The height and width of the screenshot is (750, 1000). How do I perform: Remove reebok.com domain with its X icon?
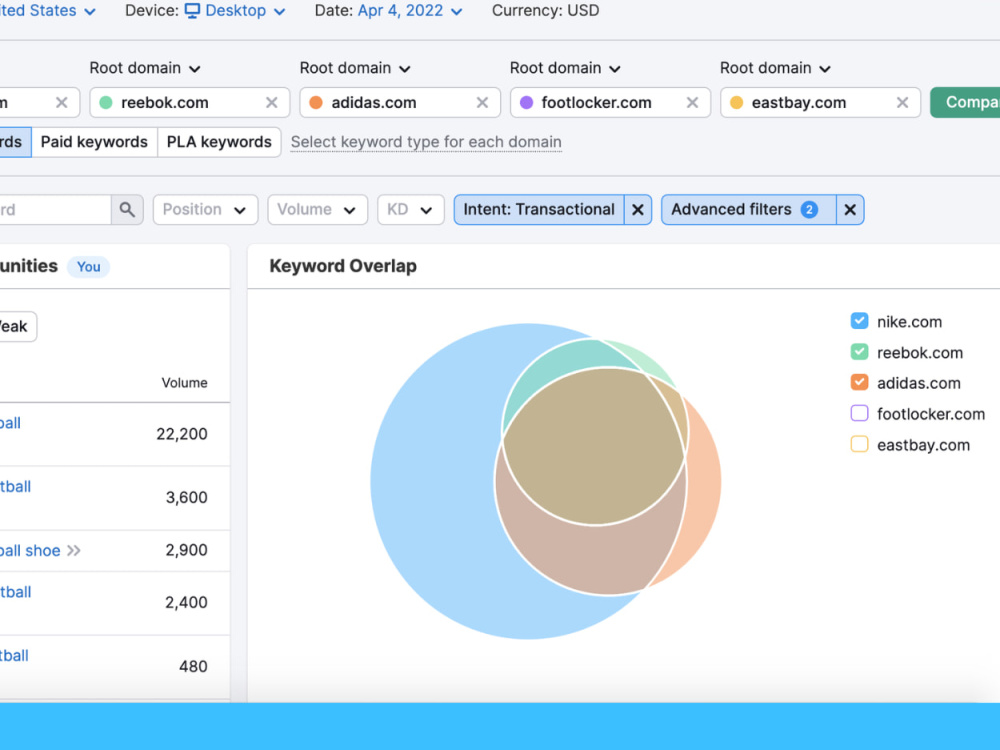pos(272,103)
